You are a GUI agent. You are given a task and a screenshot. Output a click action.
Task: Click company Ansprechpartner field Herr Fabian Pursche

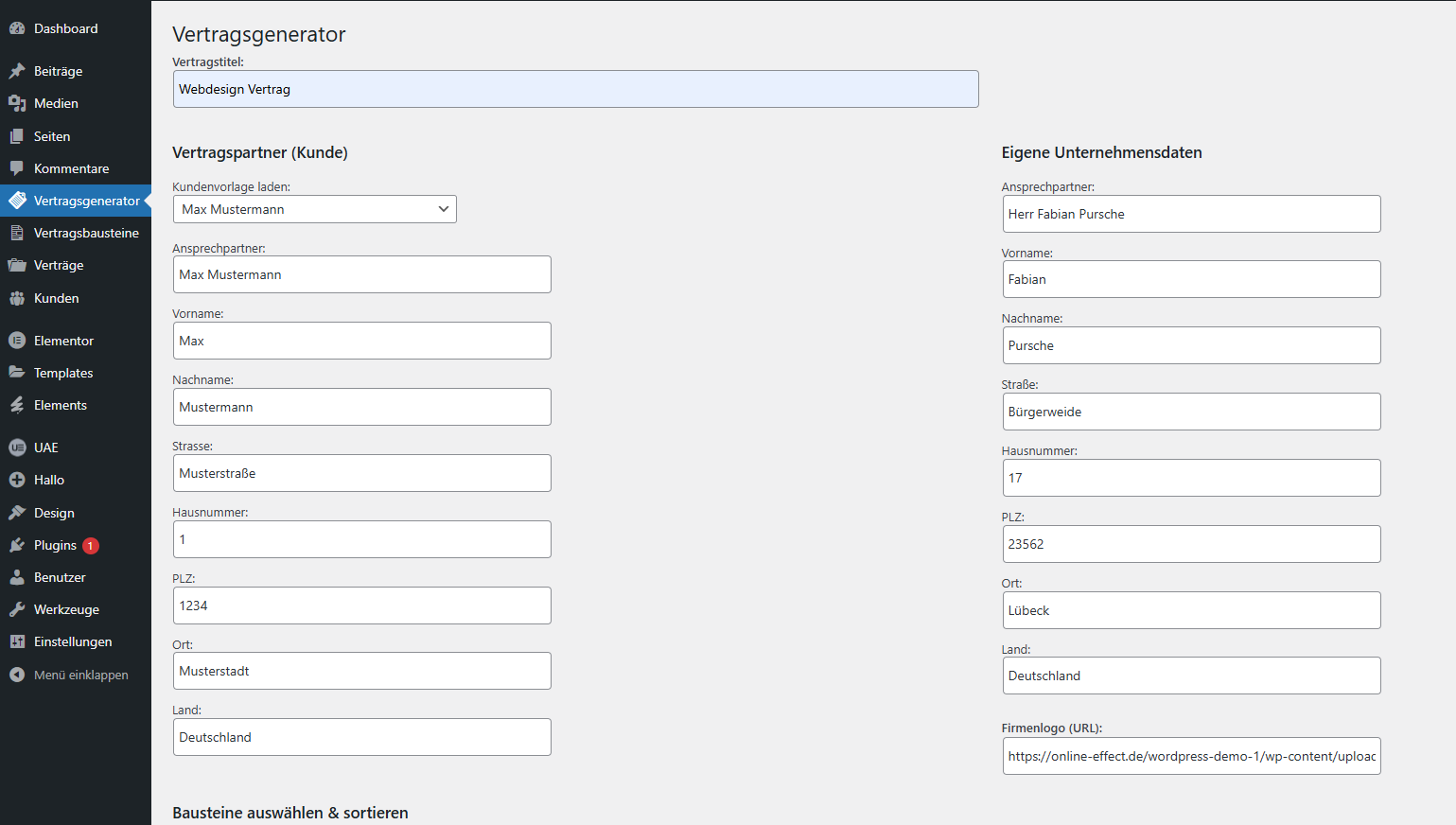coord(1191,214)
